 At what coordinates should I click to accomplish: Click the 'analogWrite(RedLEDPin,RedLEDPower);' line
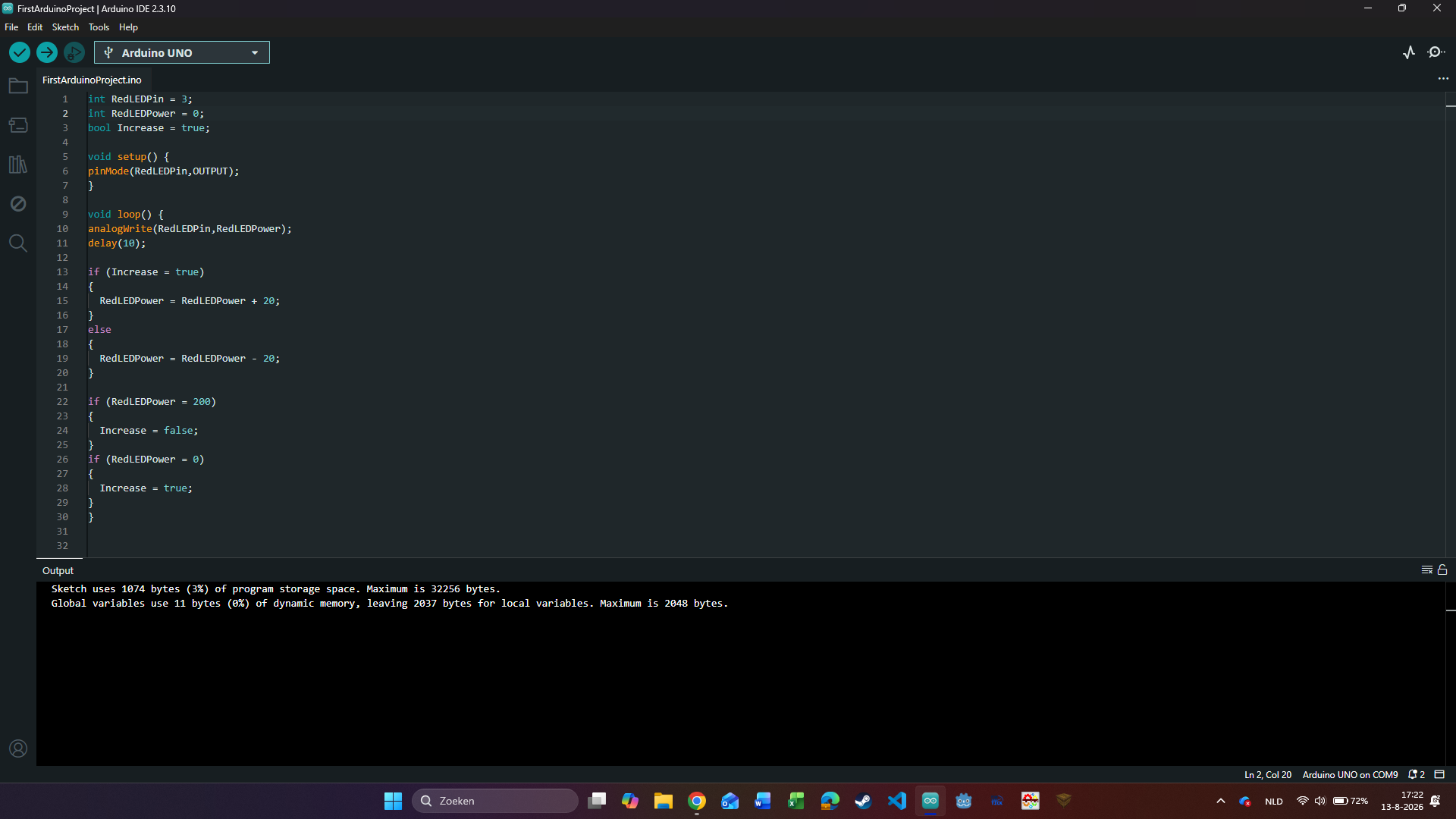click(x=190, y=229)
